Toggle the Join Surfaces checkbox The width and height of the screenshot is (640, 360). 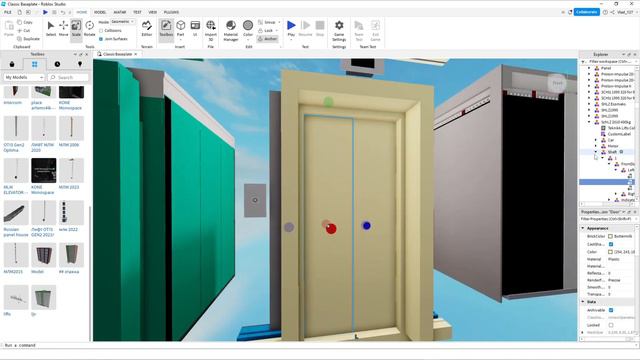tap(101, 39)
